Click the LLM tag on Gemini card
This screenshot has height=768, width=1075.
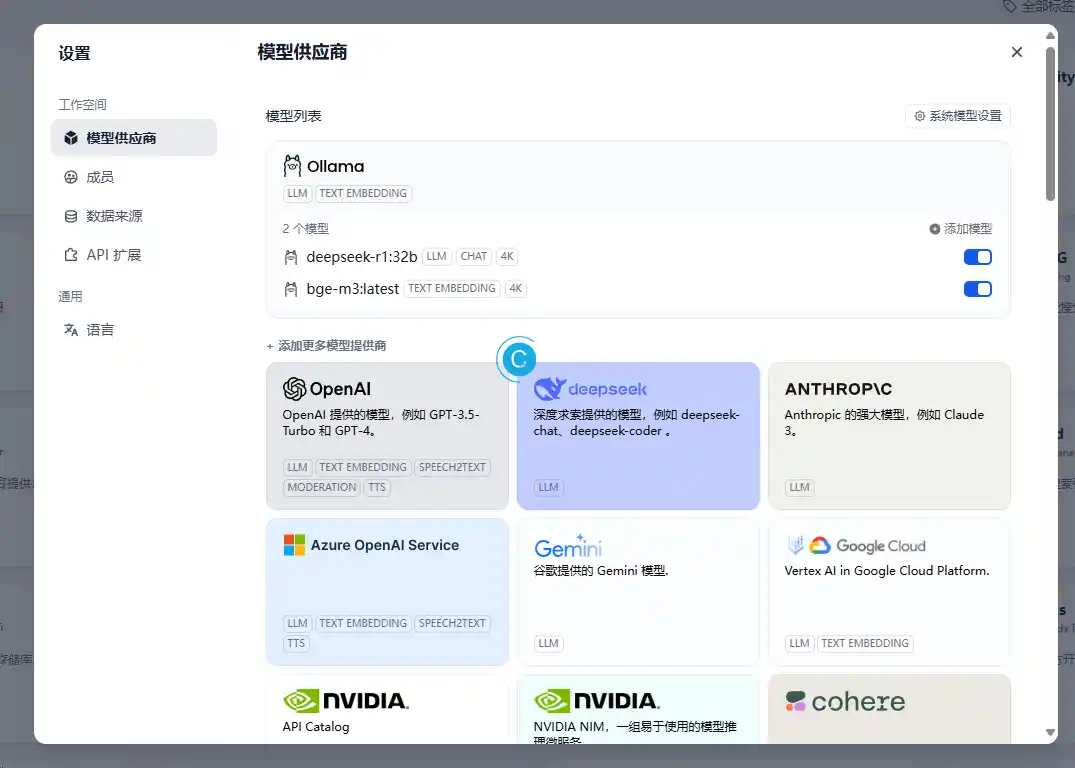tap(548, 644)
